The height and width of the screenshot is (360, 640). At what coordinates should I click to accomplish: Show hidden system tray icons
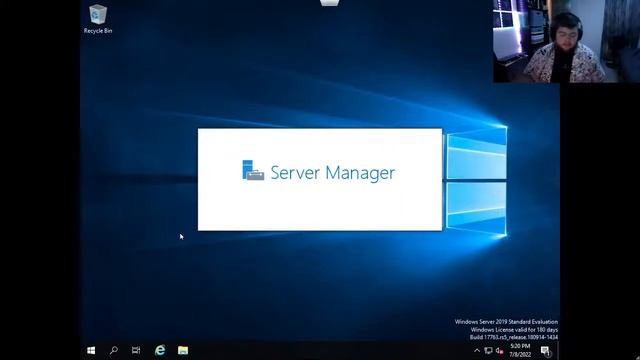pyautogui.click(x=477, y=351)
